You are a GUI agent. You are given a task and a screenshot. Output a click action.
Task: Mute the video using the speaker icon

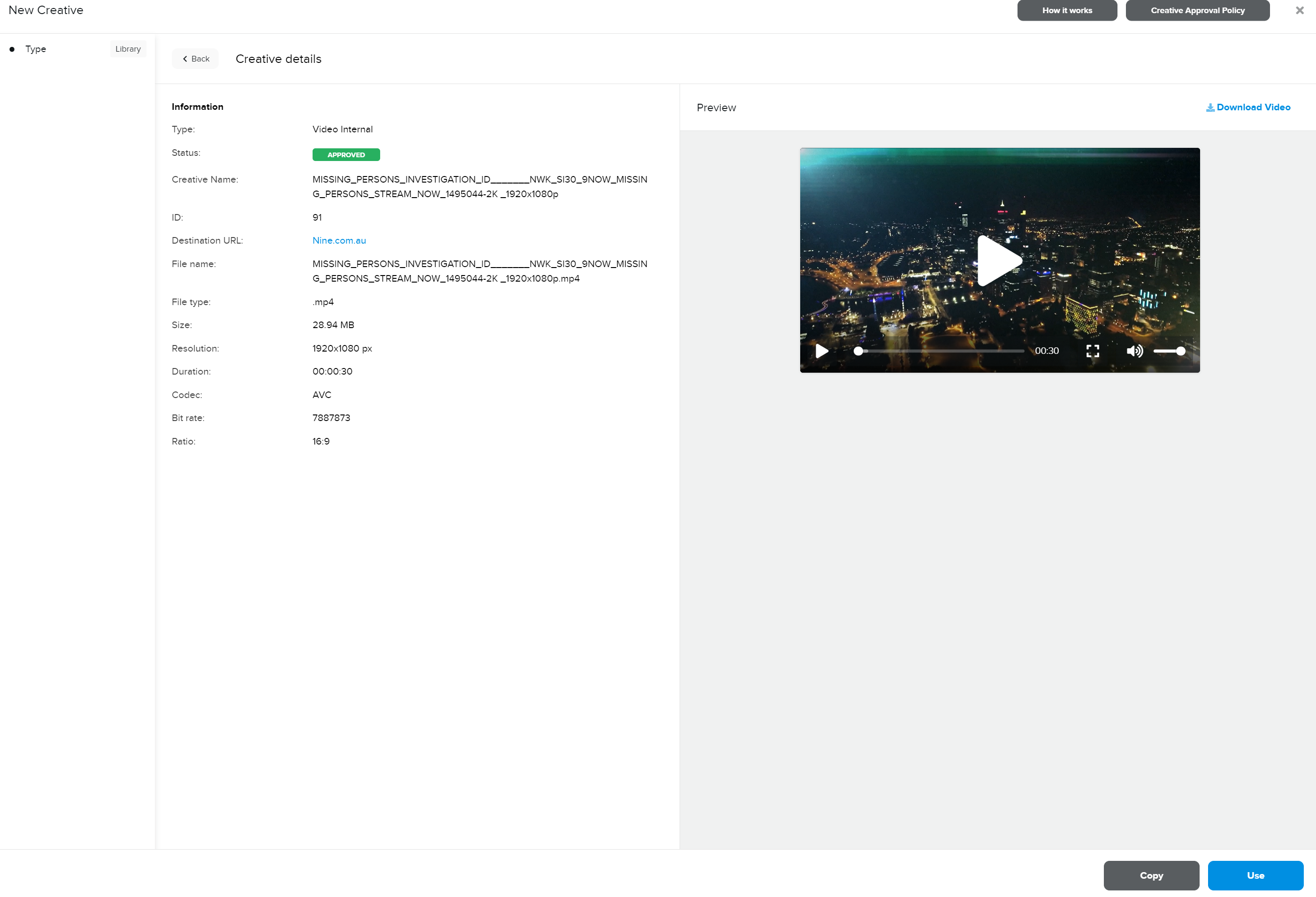click(x=1134, y=351)
